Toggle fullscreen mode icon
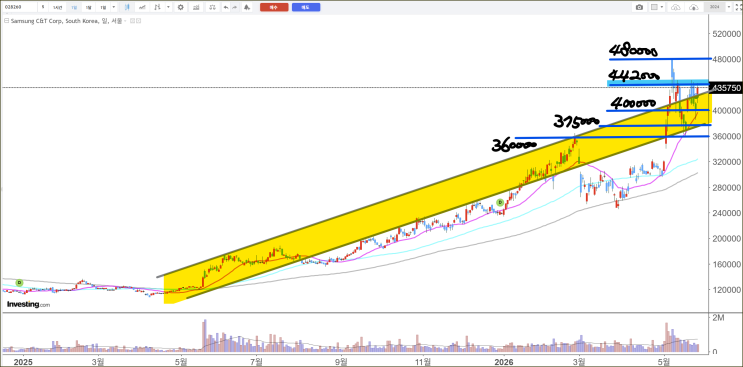 (738, 7)
